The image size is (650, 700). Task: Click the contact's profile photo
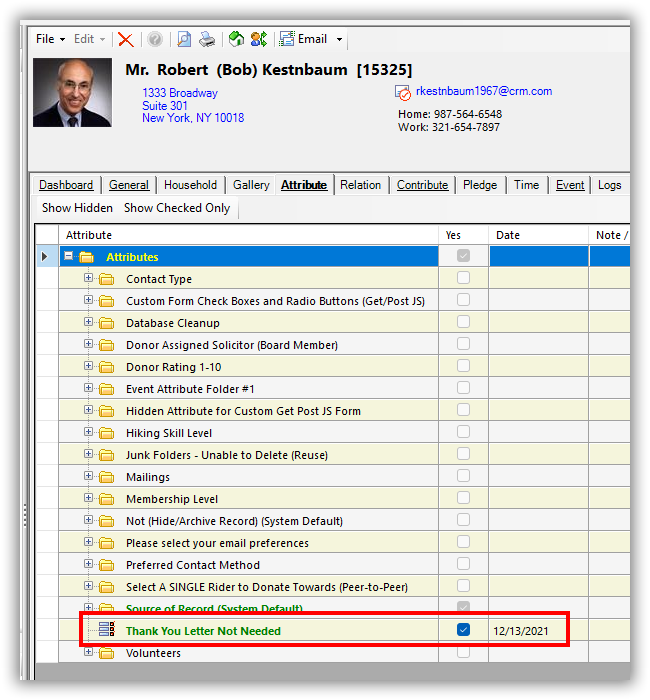72,92
